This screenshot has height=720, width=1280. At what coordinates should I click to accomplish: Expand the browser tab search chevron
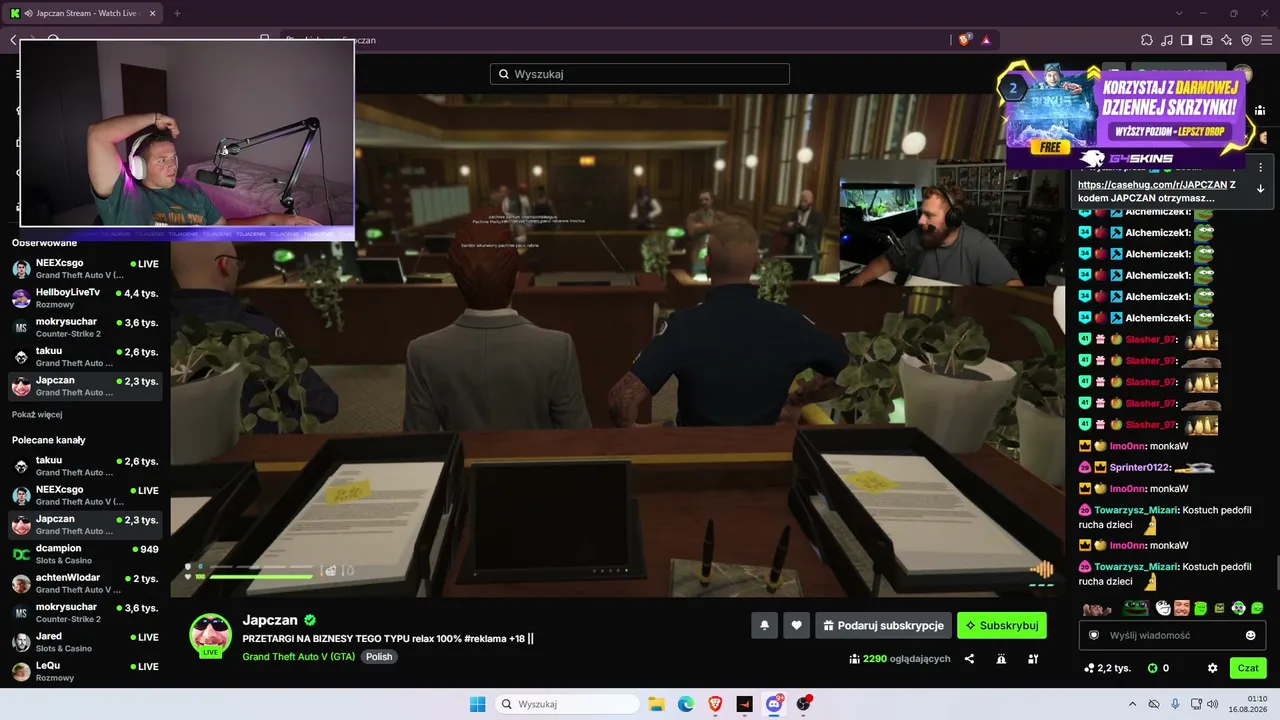1179,13
